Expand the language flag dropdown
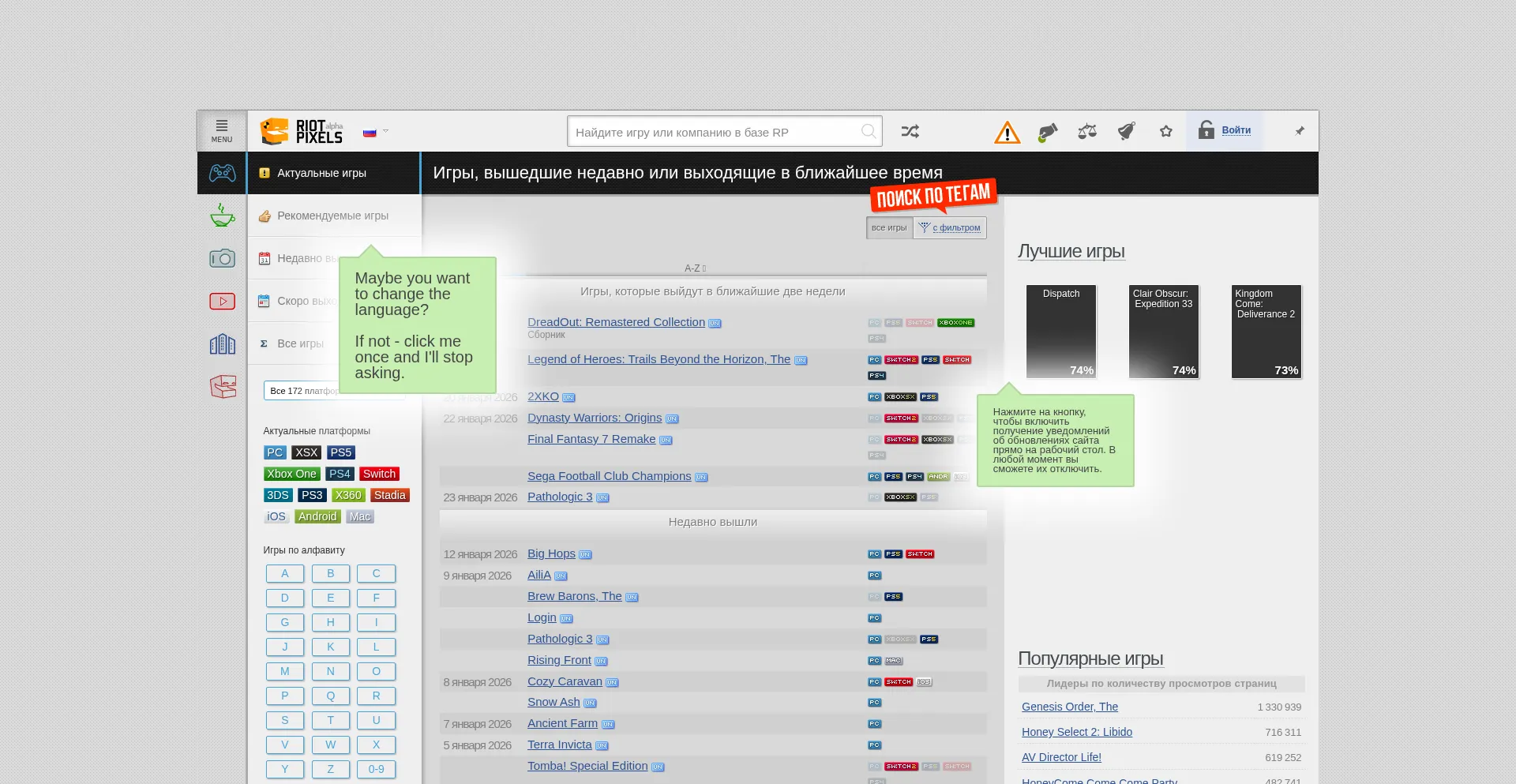The width and height of the screenshot is (1516, 784). coord(376,132)
